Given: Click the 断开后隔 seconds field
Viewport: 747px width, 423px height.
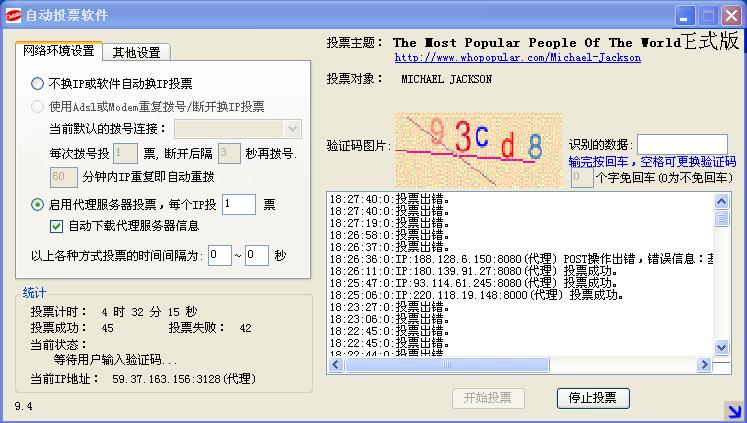Looking at the screenshot, I should tap(229, 153).
